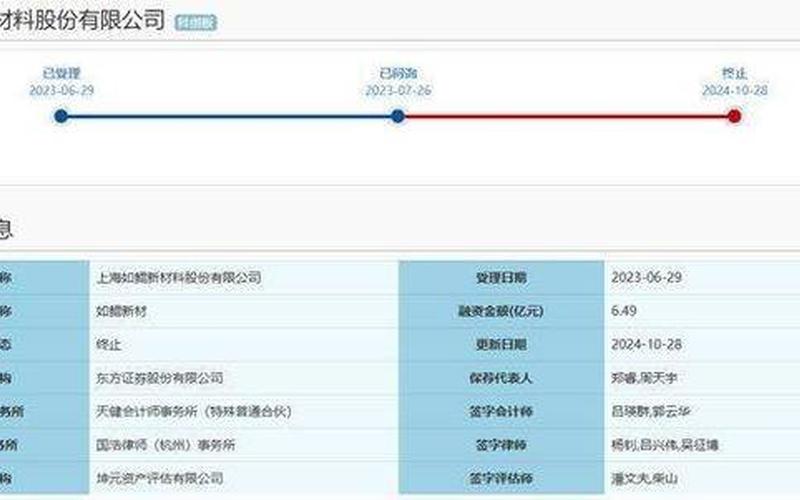Click the 更新日期 header cell

501,344
